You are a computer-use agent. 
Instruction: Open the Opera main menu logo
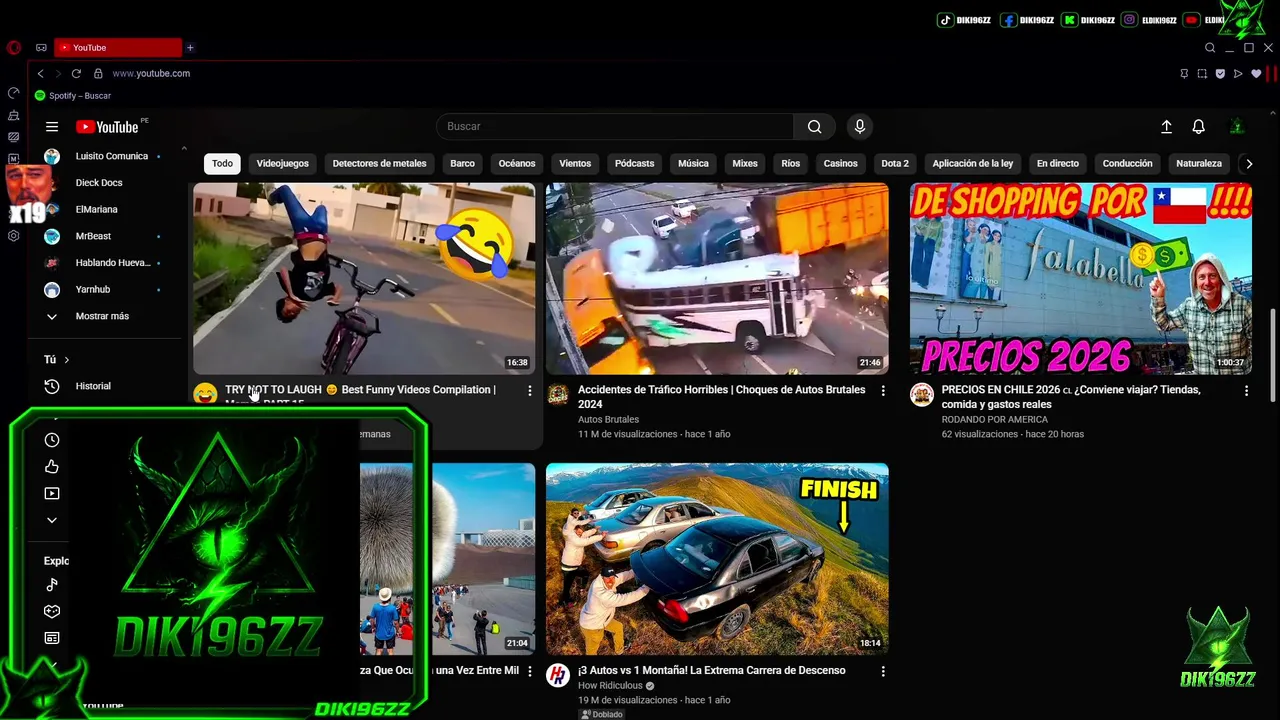13,47
